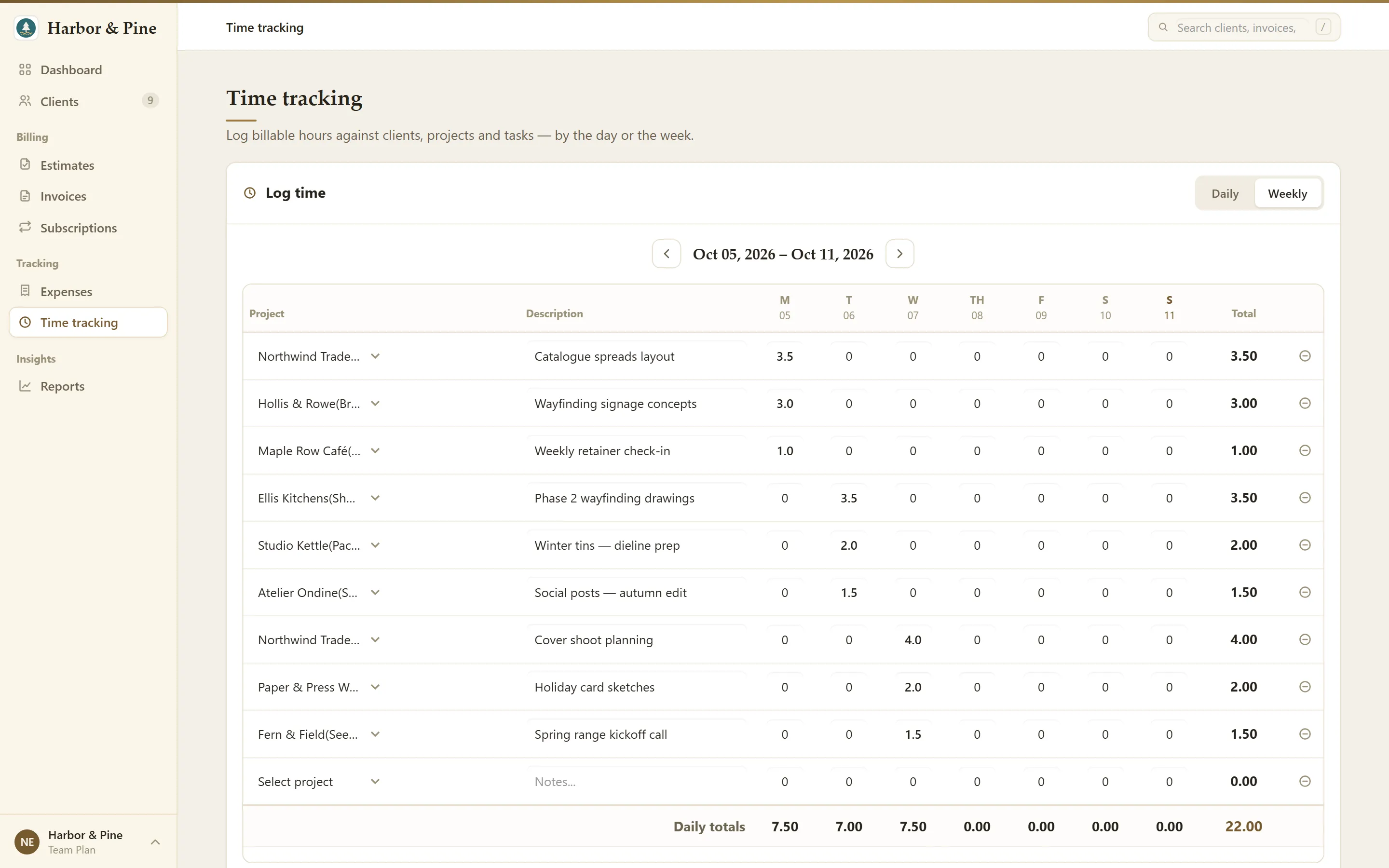Edit Tuesday hours for Winter tins dieline prep
The width and height of the screenshot is (1389, 868).
tap(848, 545)
